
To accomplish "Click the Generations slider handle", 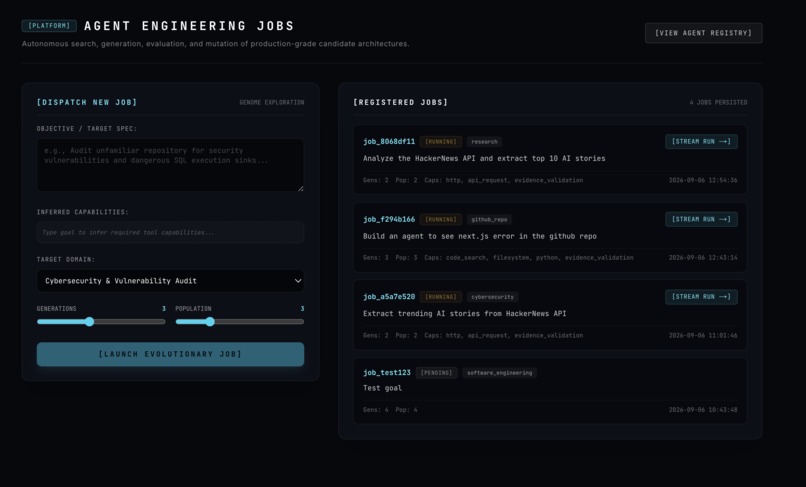I will [89, 322].
